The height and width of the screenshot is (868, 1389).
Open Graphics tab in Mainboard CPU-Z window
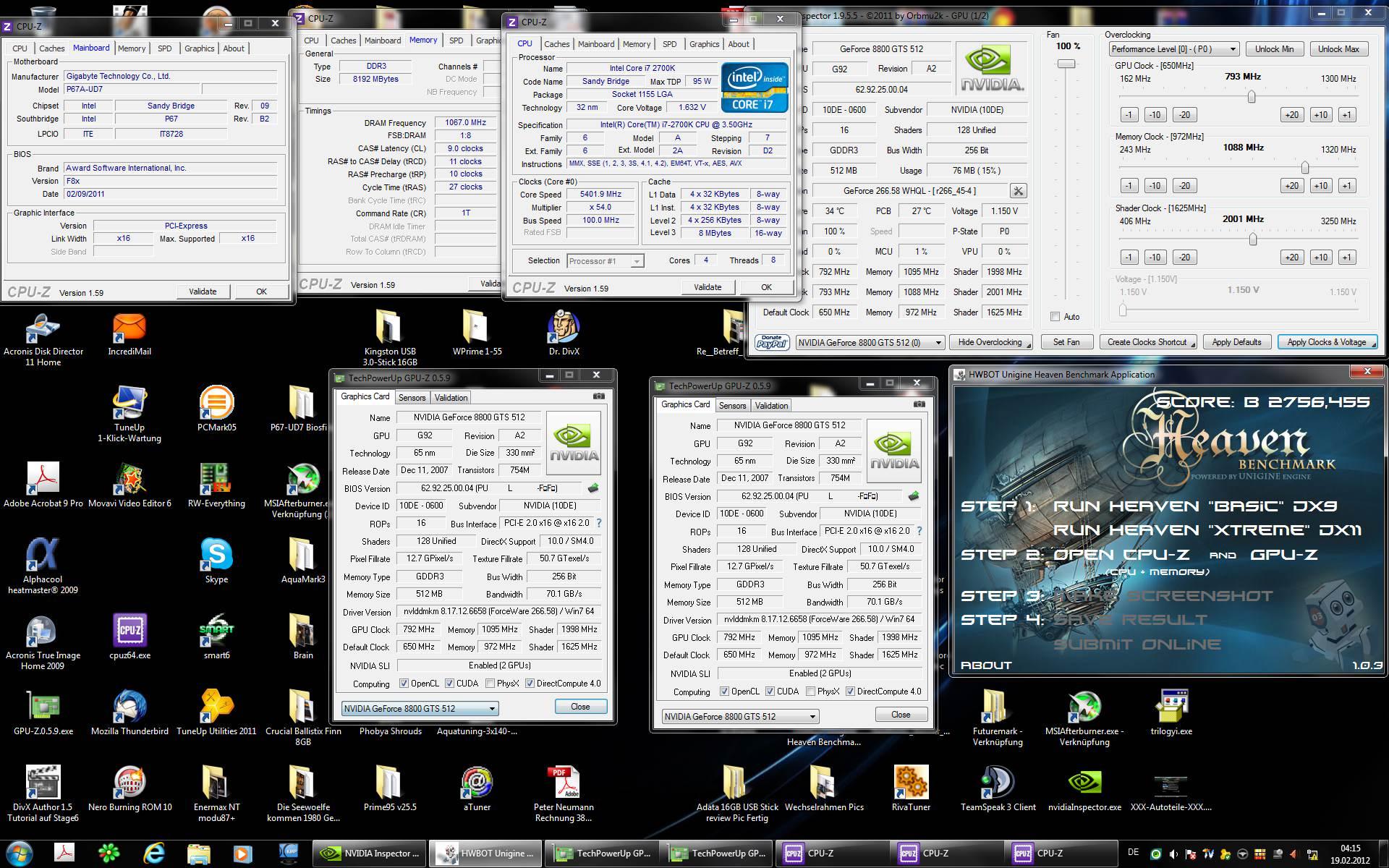click(x=199, y=48)
